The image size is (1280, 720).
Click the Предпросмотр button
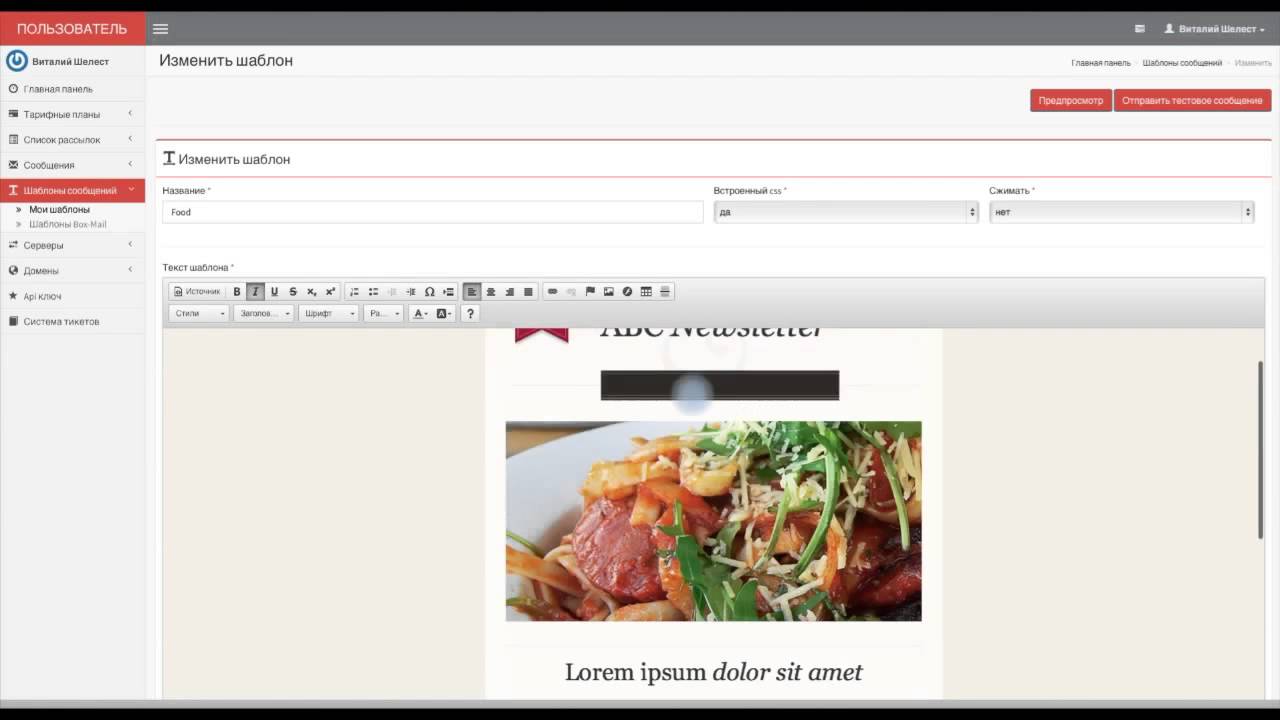pyautogui.click(x=1071, y=101)
